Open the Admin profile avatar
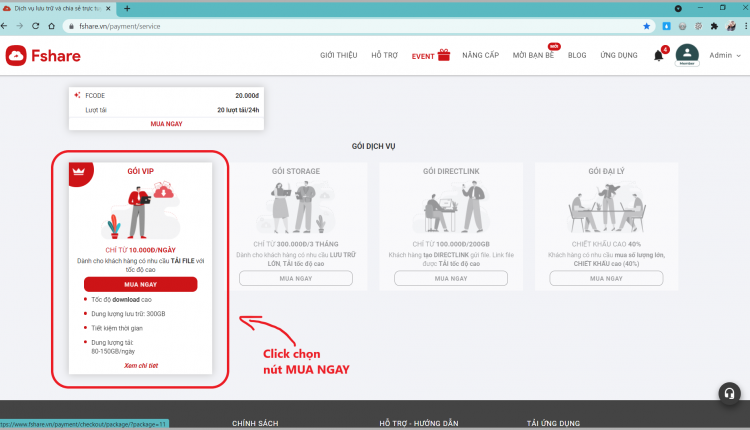This screenshot has height=430, width=750. coord(687,55)
